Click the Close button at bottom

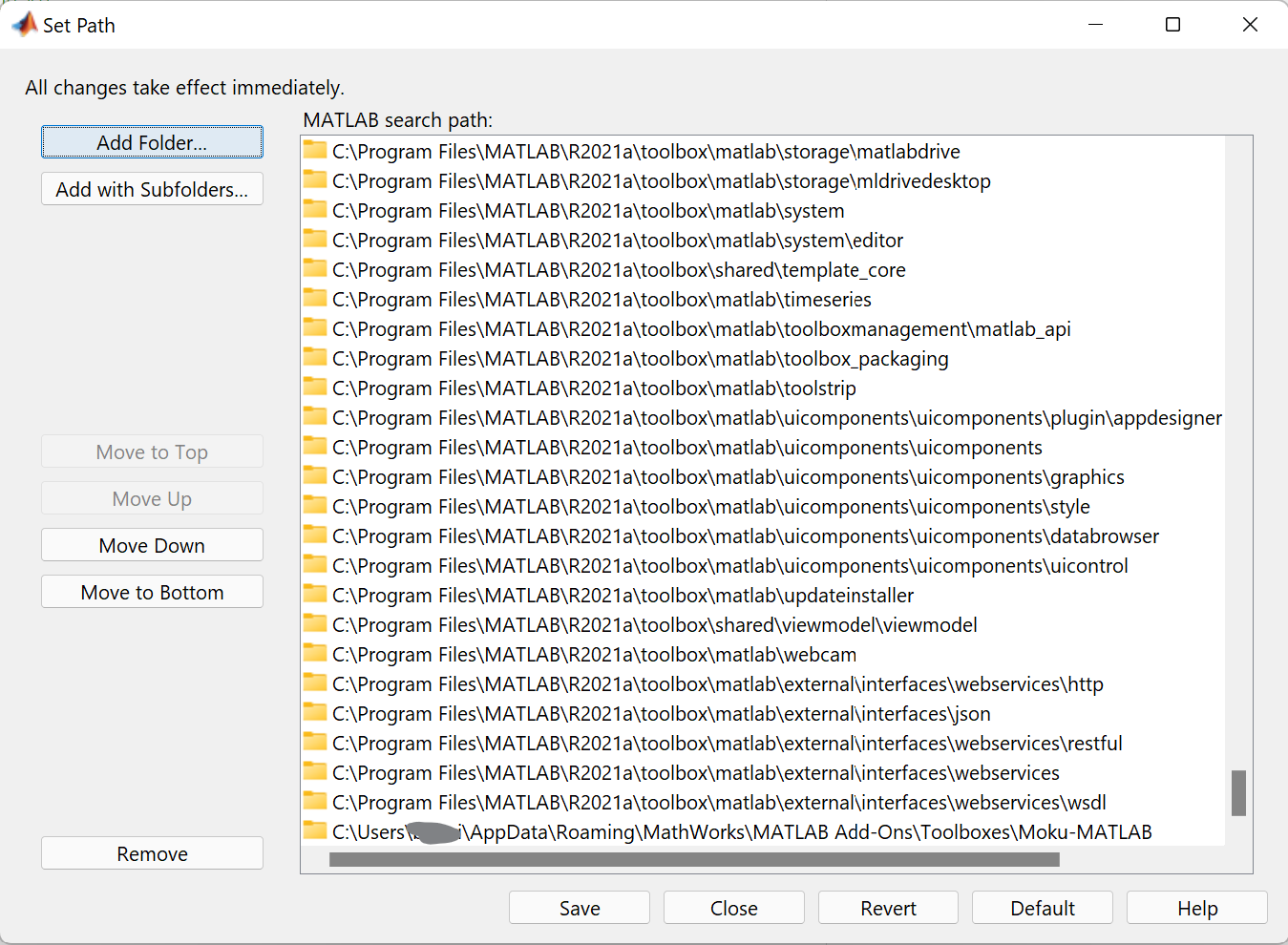pyautogui.click(x=734, y=908)
